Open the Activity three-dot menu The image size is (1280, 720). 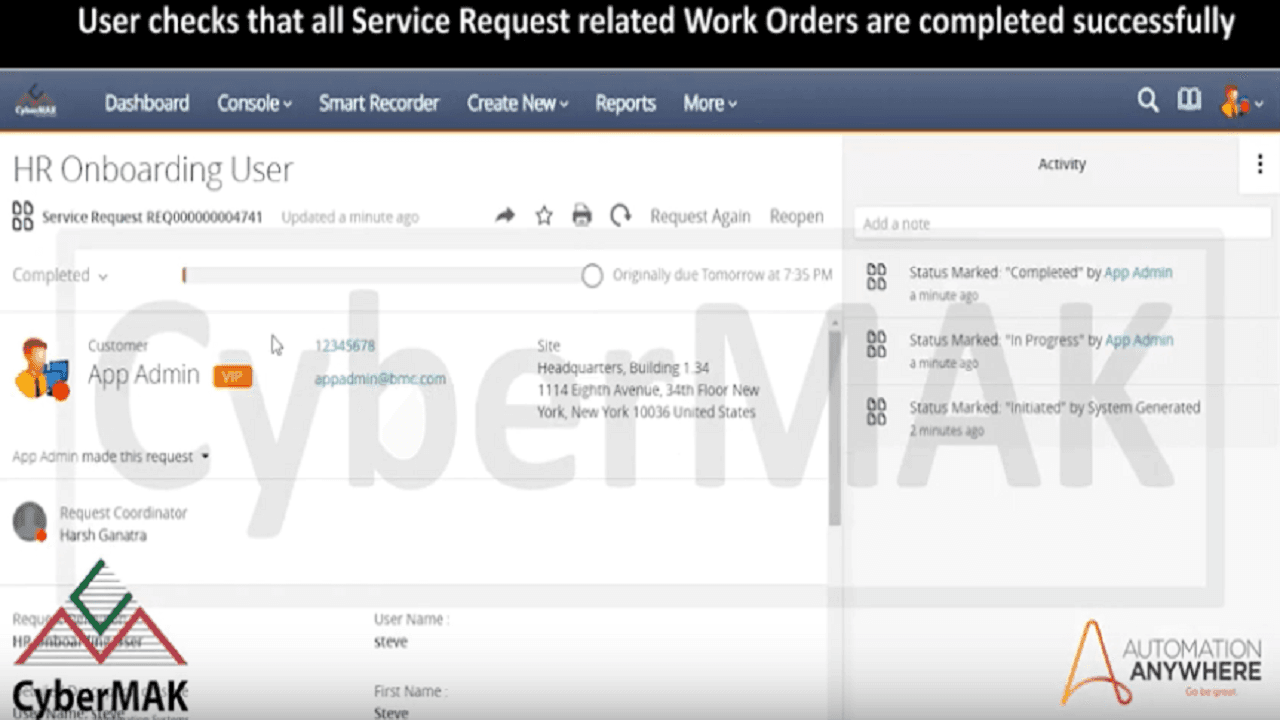[x=1260, y=164]
